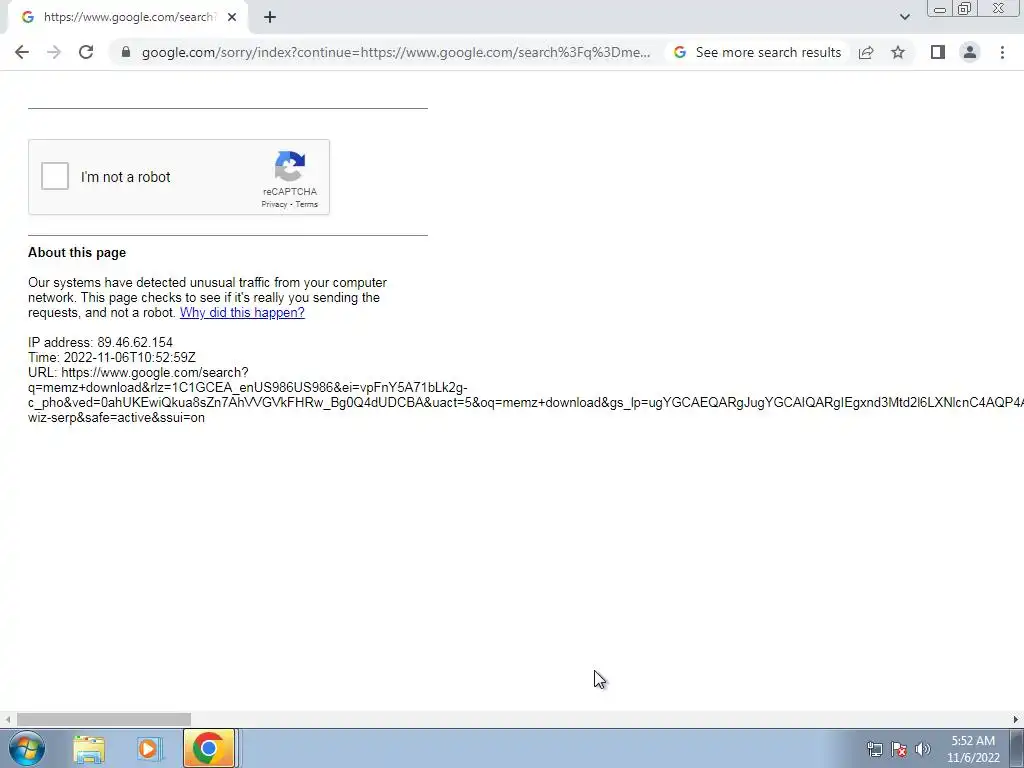Open the Chrome profile menu
Screen dimensions: 1024x768
[970, 52]
